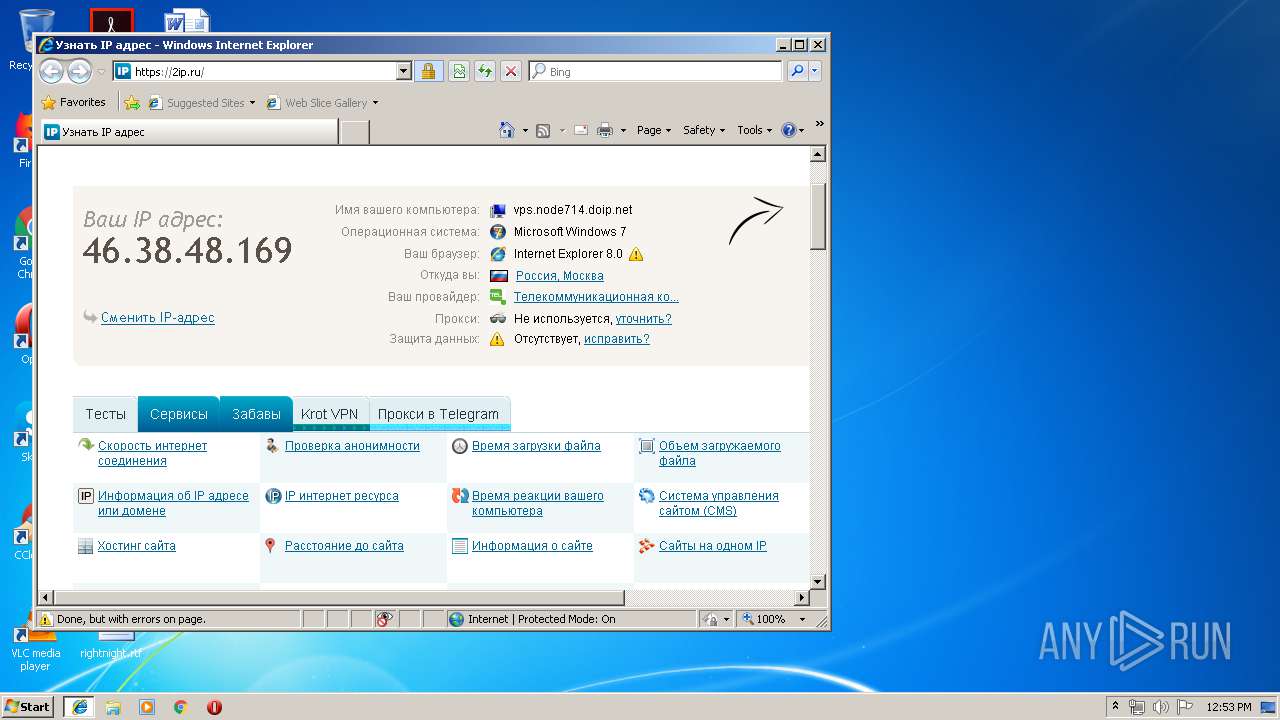The height and width of the screenshot is (720, 1280).
Task: Switch to the Сервисы tab
Action: pos(179,414)
